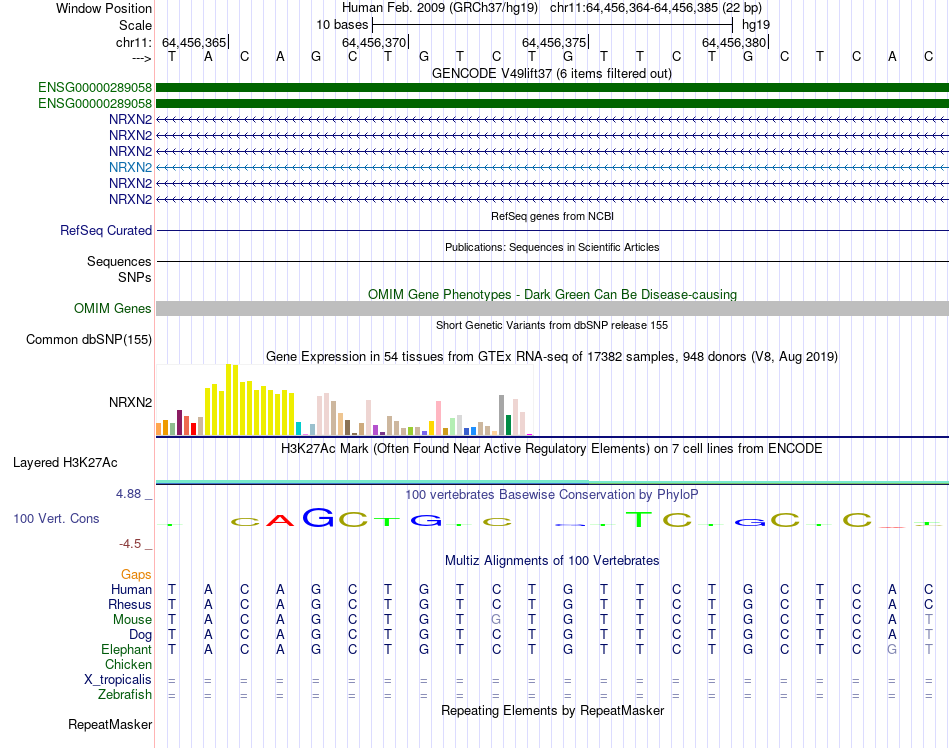Open the RefSeq Curated track label
950x748 pixels.
[x=105, y=230]
